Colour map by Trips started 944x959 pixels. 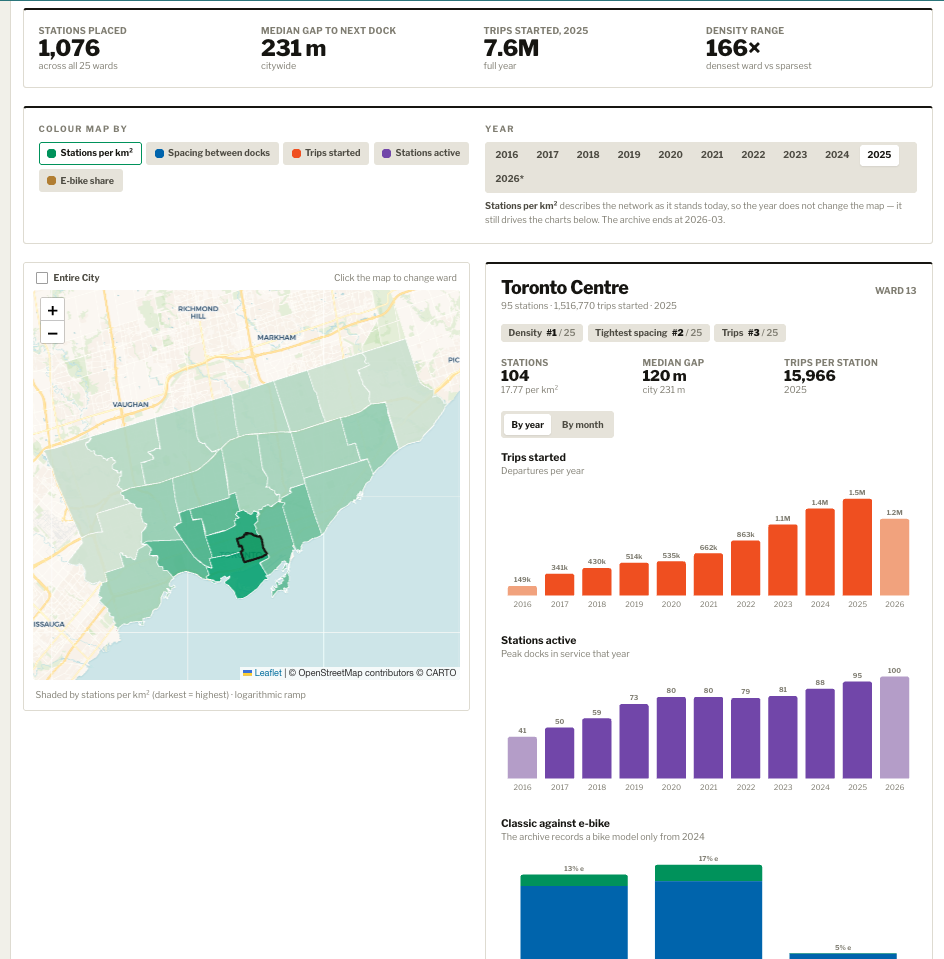click(x=326, y=154)
